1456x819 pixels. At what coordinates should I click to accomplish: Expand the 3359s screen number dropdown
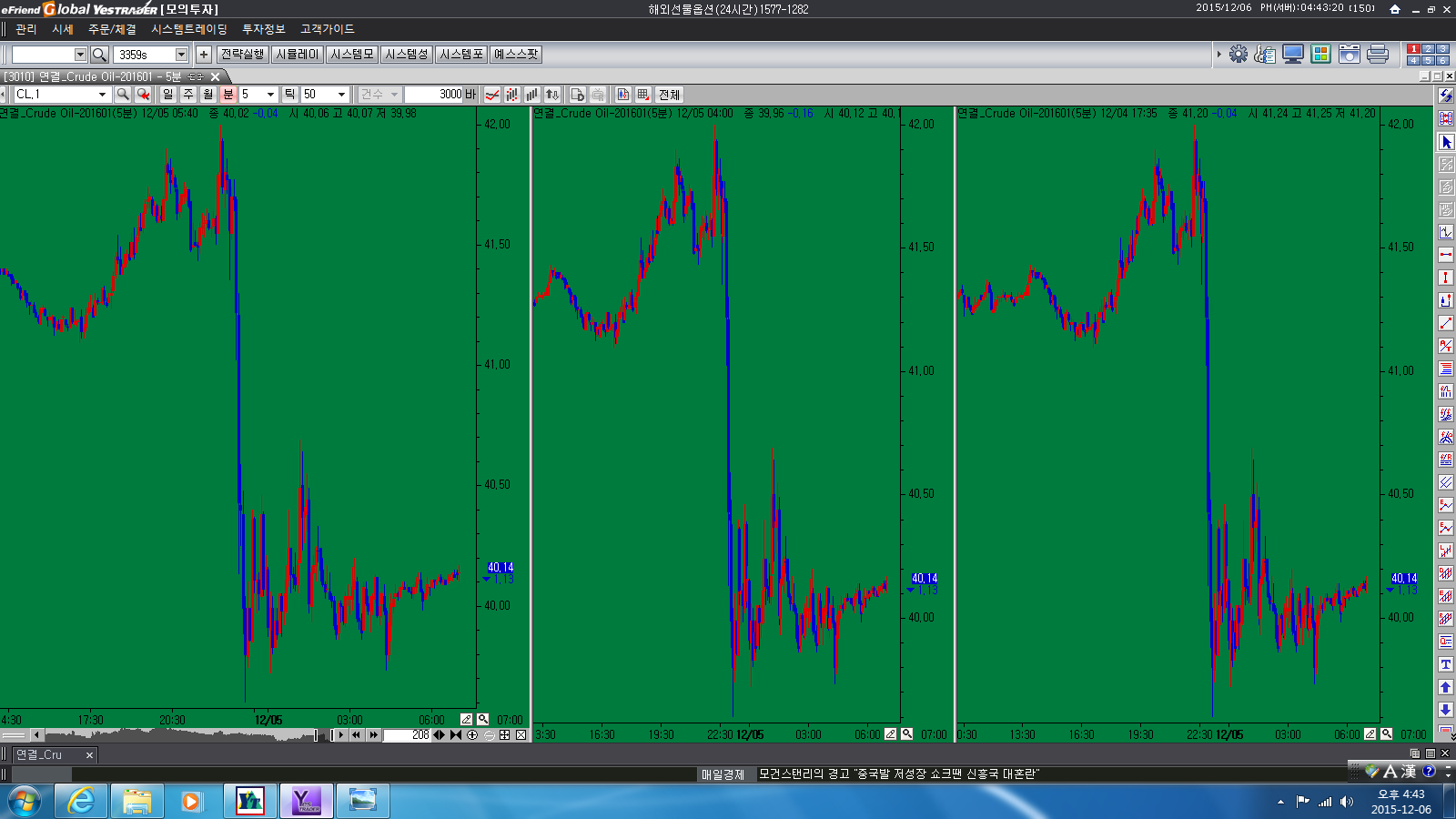pyautogui.click(x=181, y=55)
